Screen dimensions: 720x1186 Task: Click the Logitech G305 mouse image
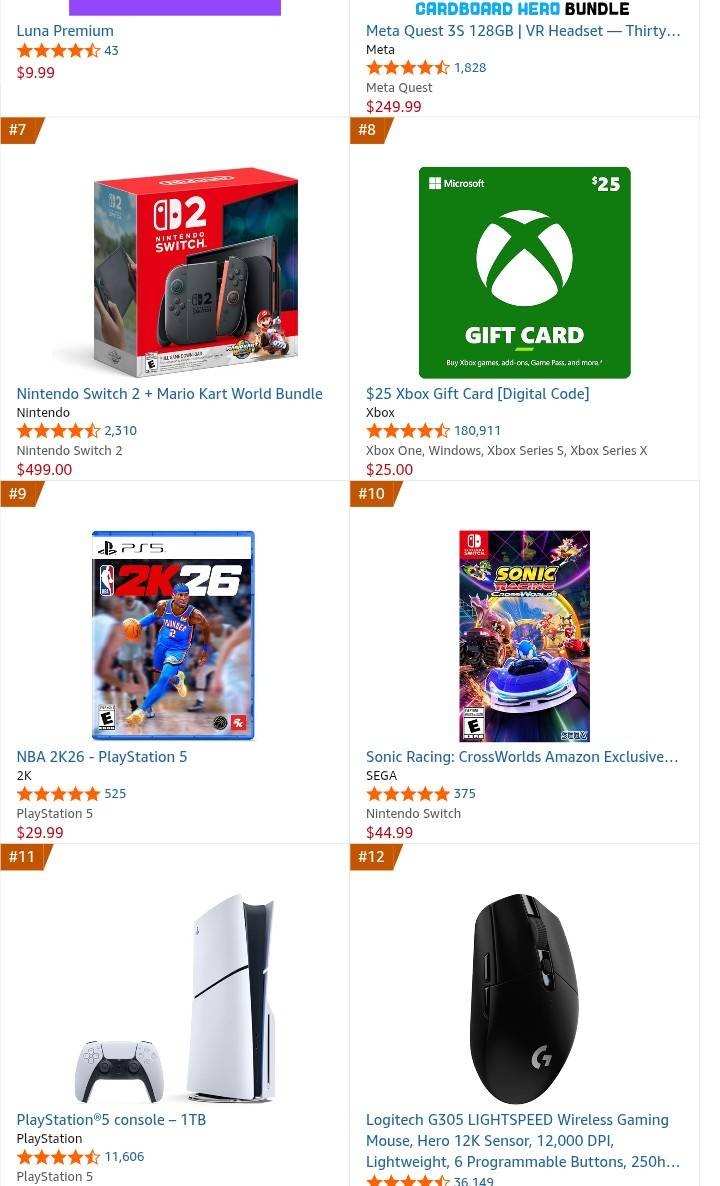pyautogui.click(x=524, y=998)
